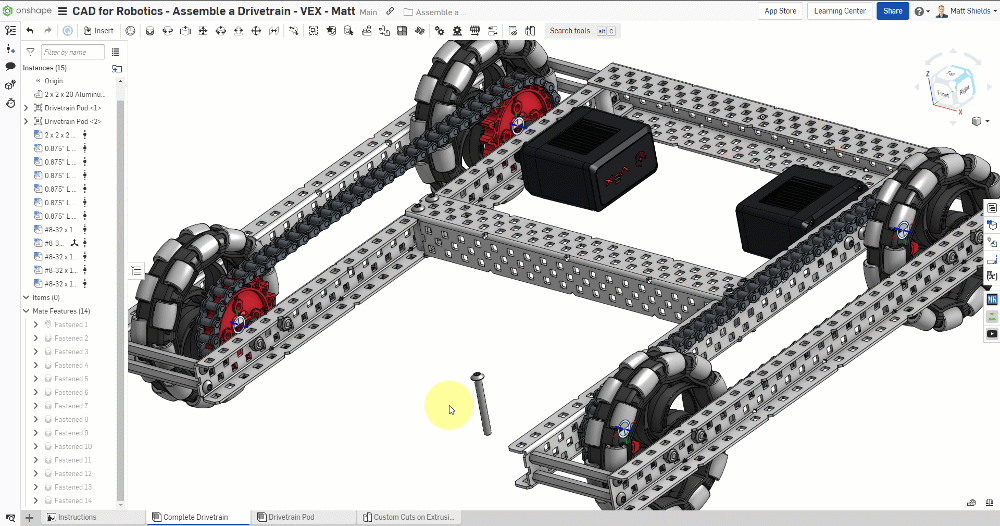Click the Undo arrow in the toolbar

click(30, 31)
